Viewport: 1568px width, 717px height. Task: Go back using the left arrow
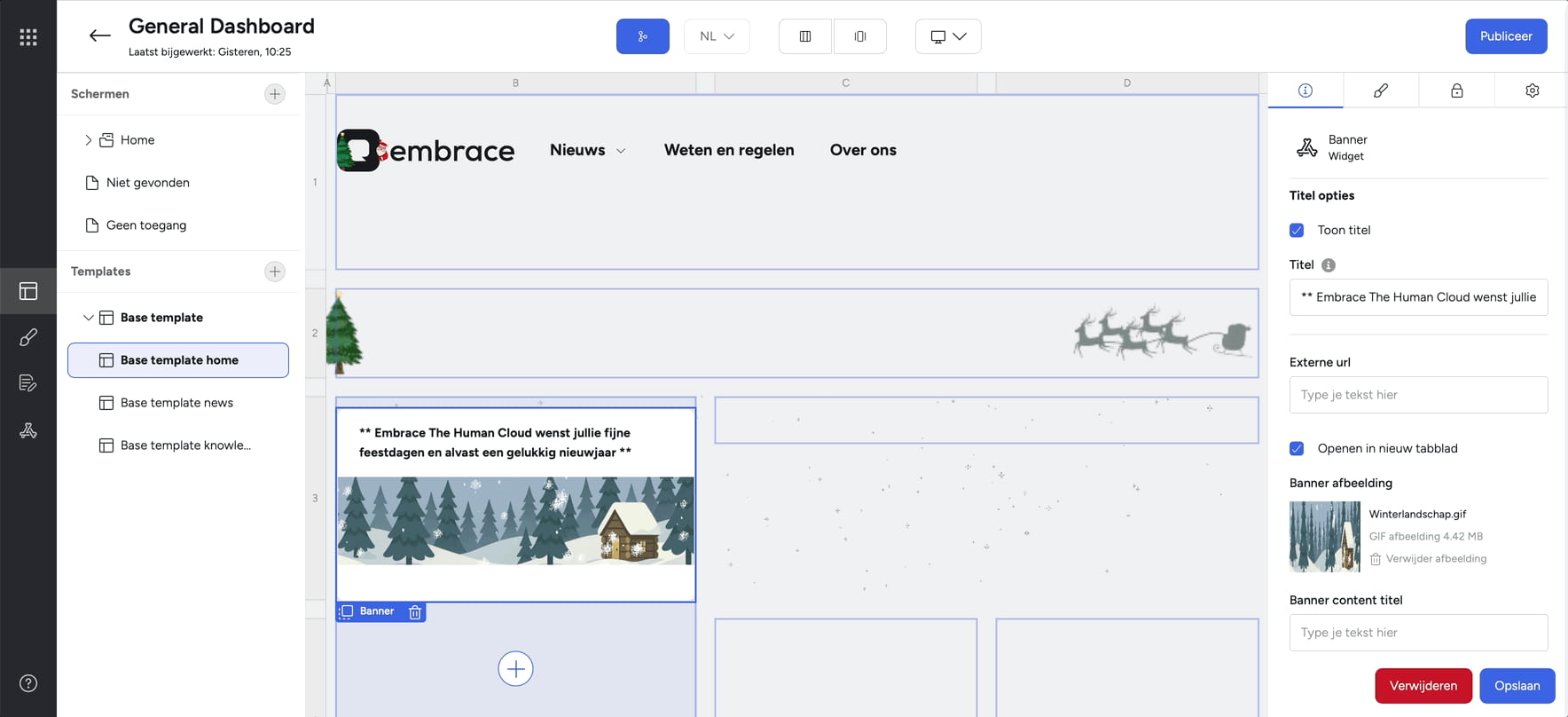99,35
